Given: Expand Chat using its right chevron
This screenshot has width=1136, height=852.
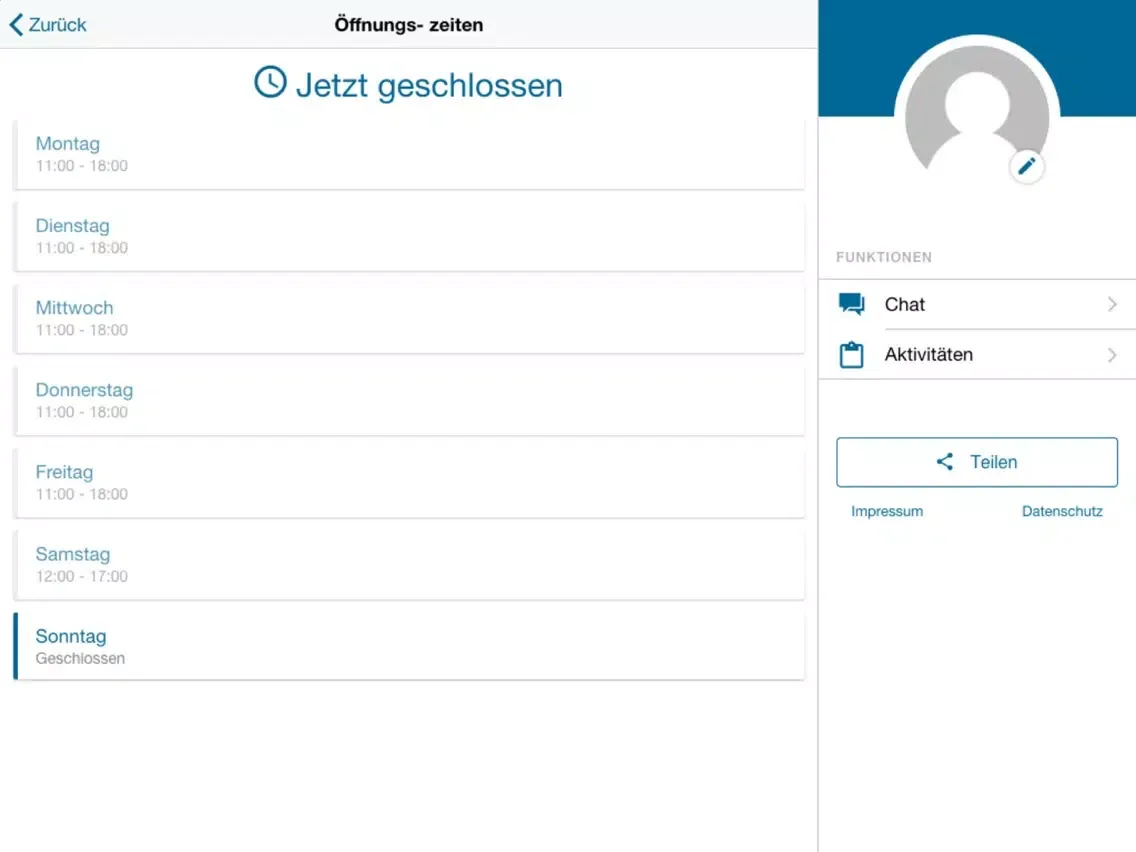Looking at the screenshot, I should pos(1112,305).
